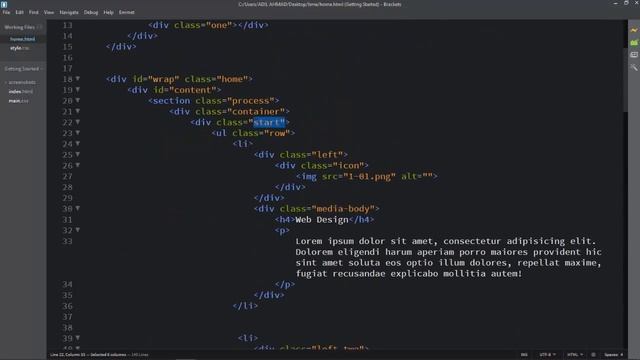Collapse container div fold at line 21
The width and height of the screenshot is (640, 360).
click(78, 111)
